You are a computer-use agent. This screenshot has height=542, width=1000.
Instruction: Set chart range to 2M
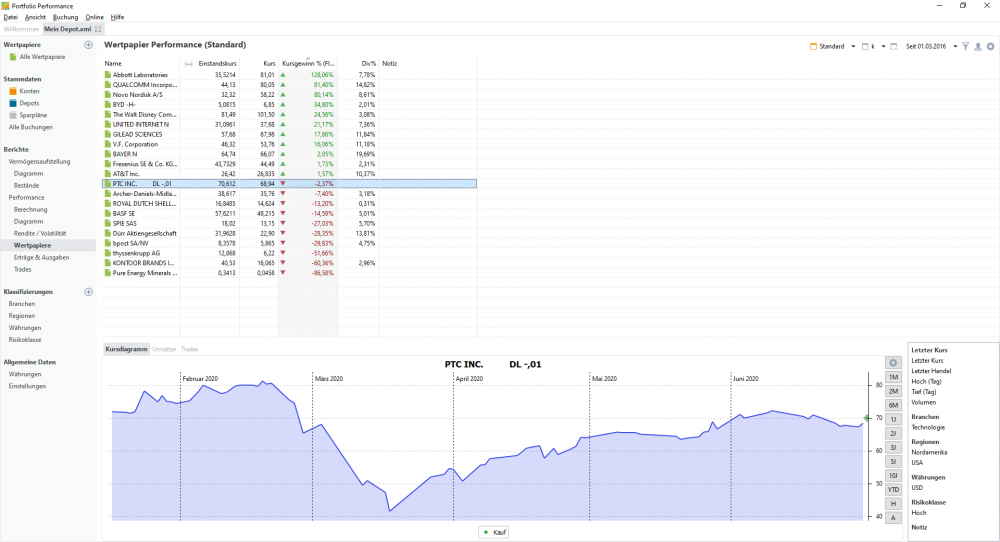pos(893,392)
